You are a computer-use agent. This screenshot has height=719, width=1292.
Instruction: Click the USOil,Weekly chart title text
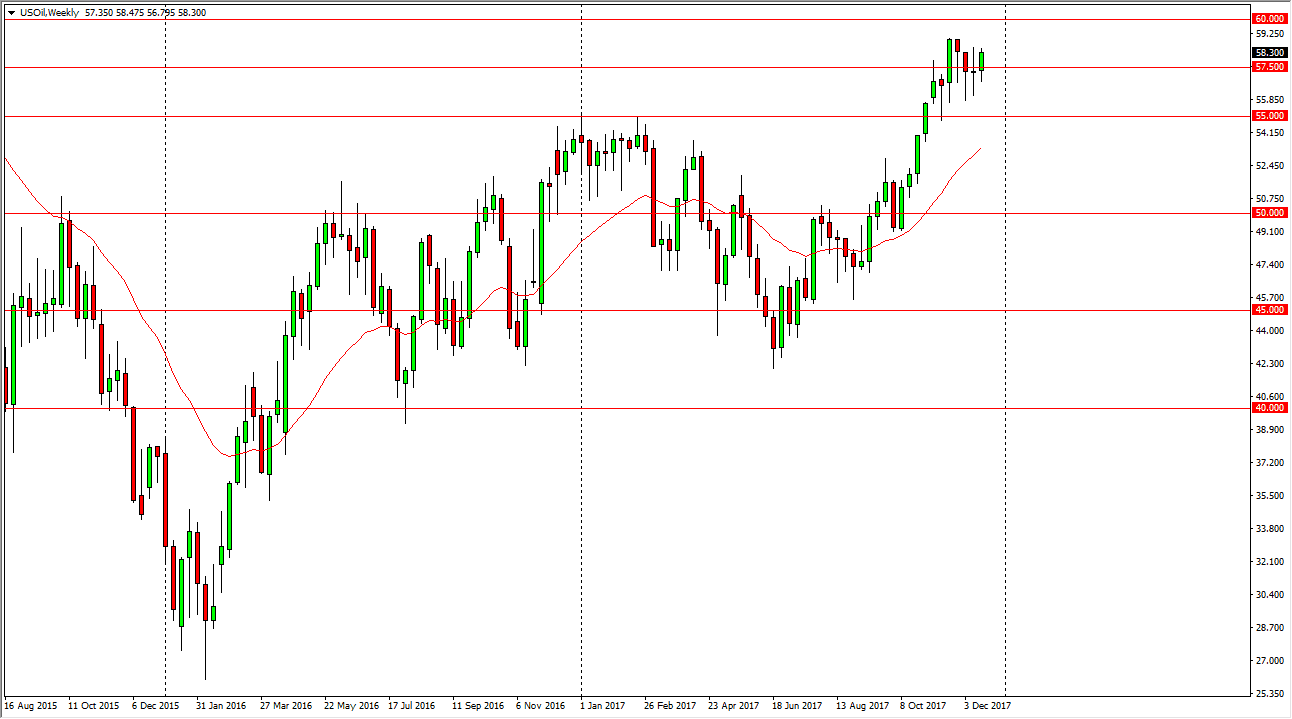pos(49,9)
